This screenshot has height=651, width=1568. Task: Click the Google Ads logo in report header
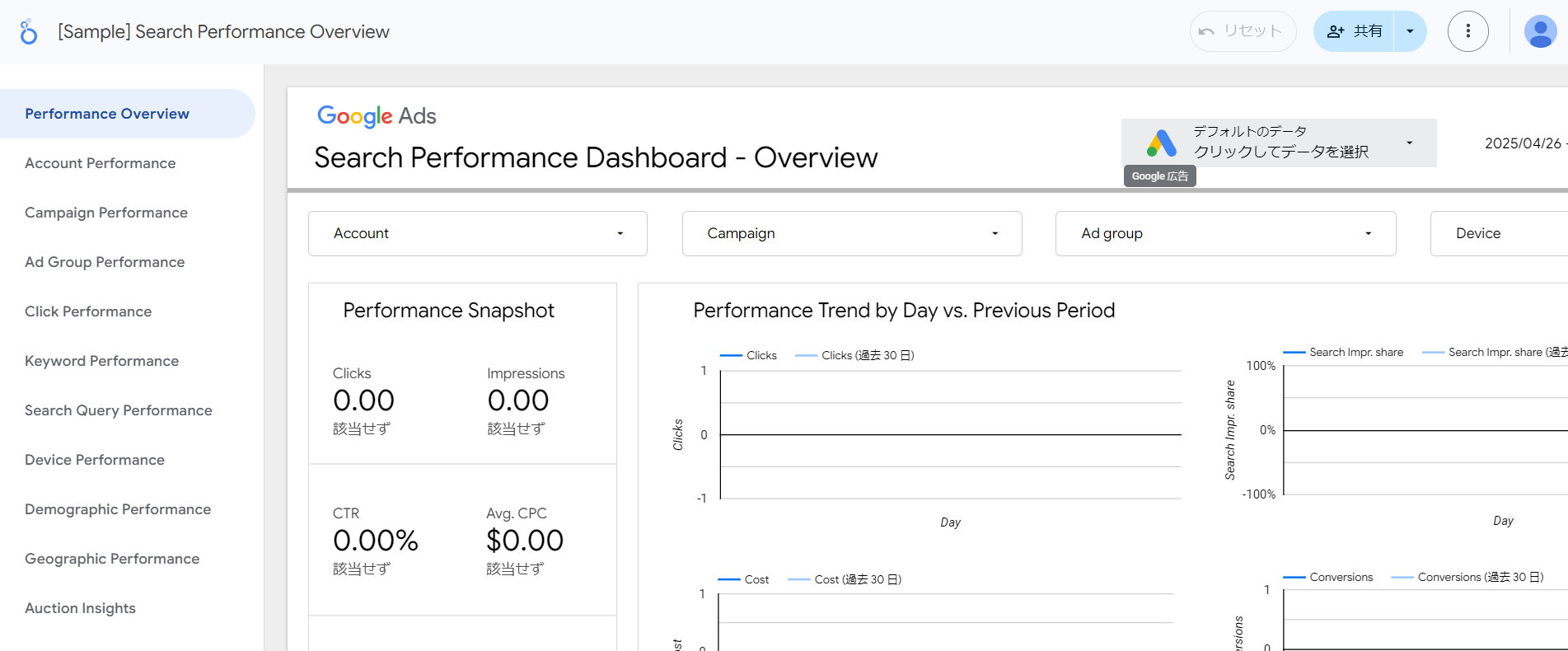(x=377, y=116)
